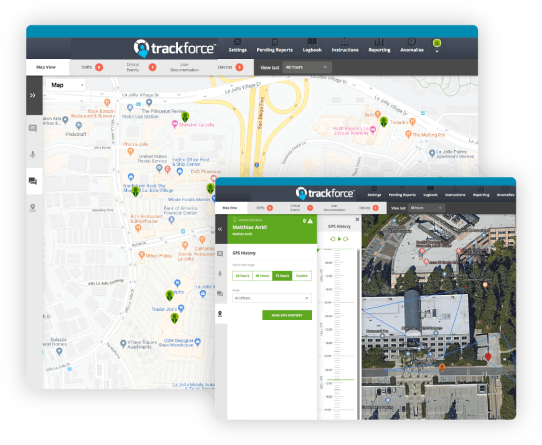The width and height of the screenshot is (542, 445).
Task: Select Custom date range
Action: coord(302,276)
